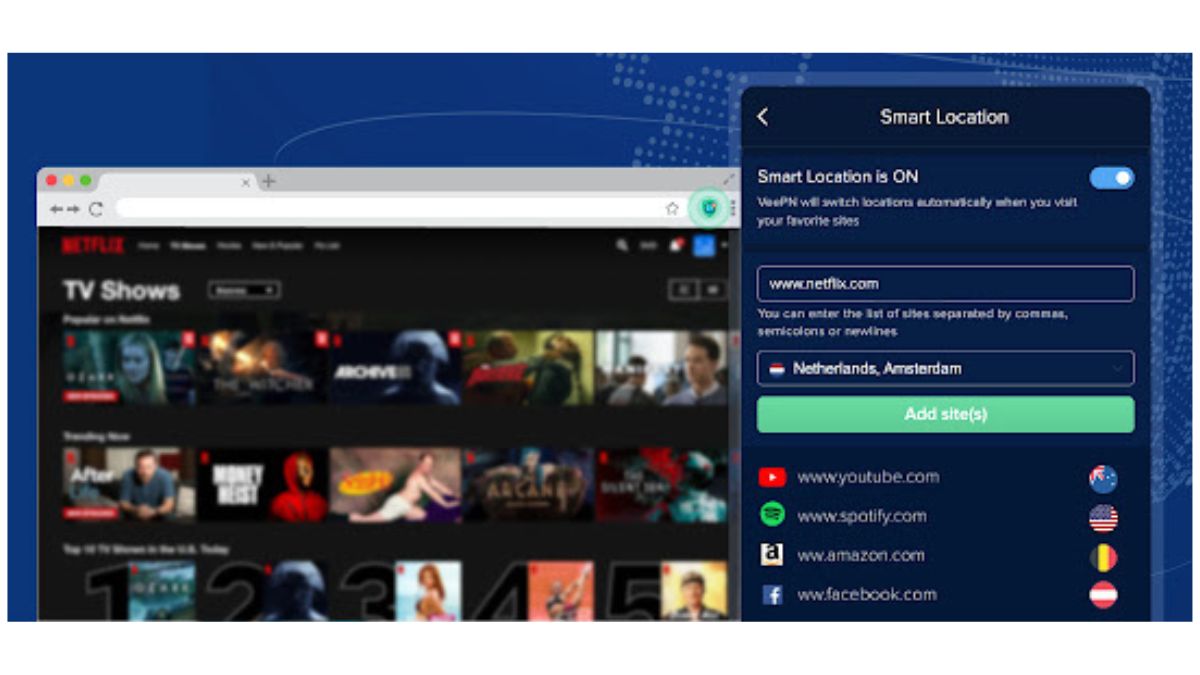Click the US flag beside spotify.com
Screen dimensions: 1200x675
(1103, 517)
